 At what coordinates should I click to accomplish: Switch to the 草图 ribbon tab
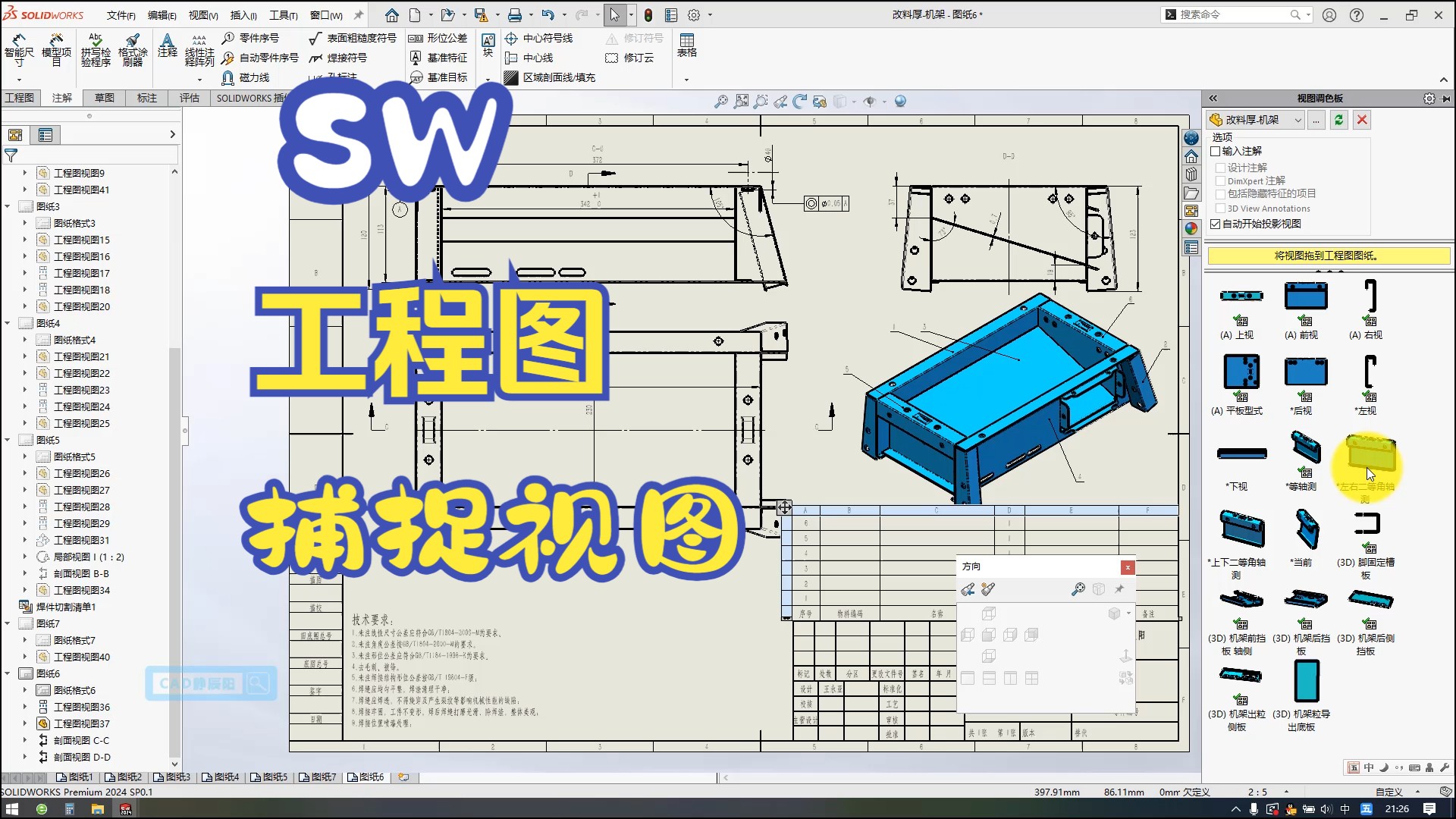tap(105, 98)
